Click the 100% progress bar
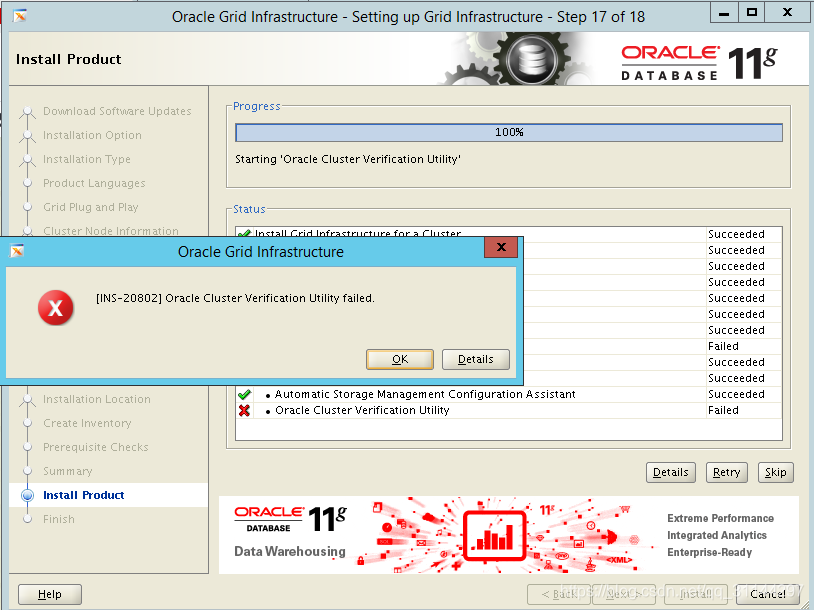This screenshot has height=610, width=814. tap(509, 132)
